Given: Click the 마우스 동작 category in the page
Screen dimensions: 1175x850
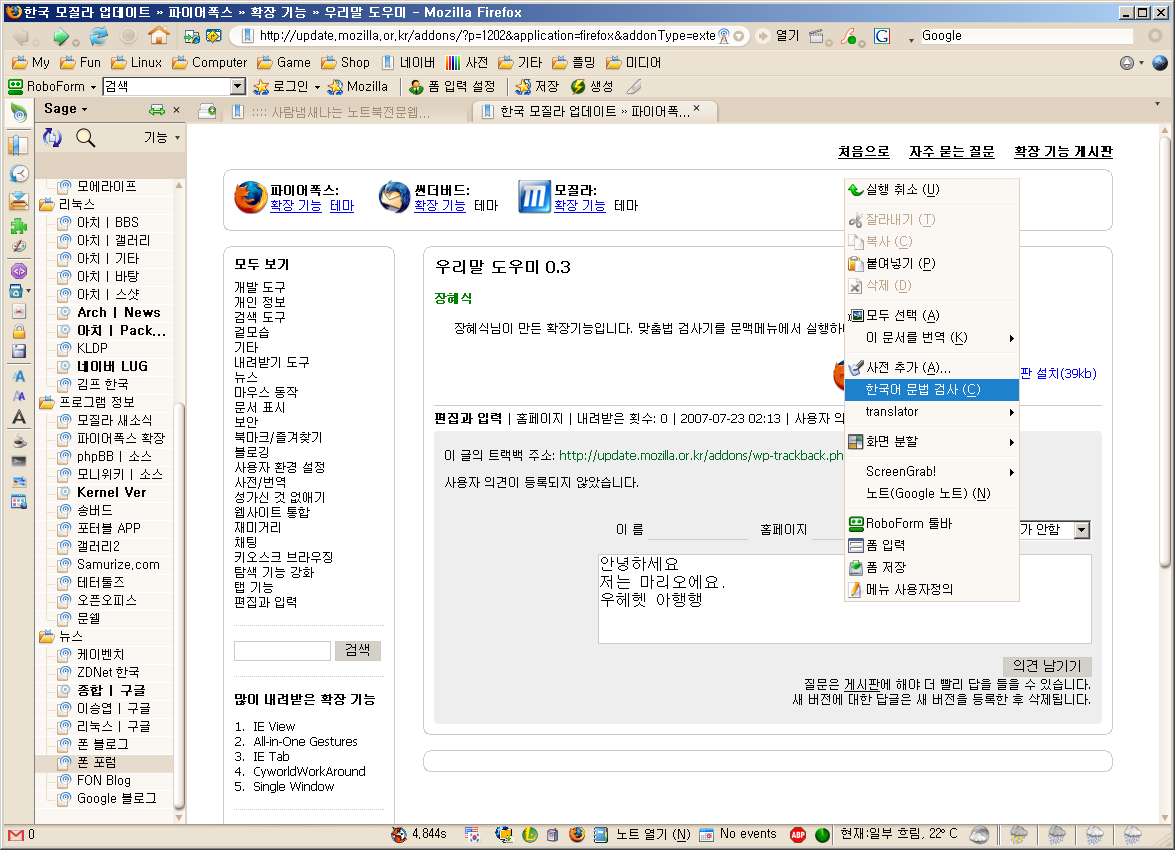Looking at the screenshot, I should pyautogui.click(x=266, y=392).
